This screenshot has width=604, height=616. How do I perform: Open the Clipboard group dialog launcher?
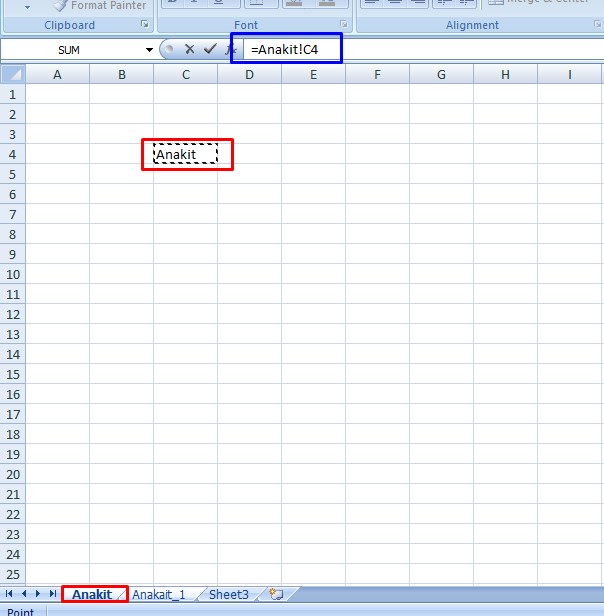point(145,25)
